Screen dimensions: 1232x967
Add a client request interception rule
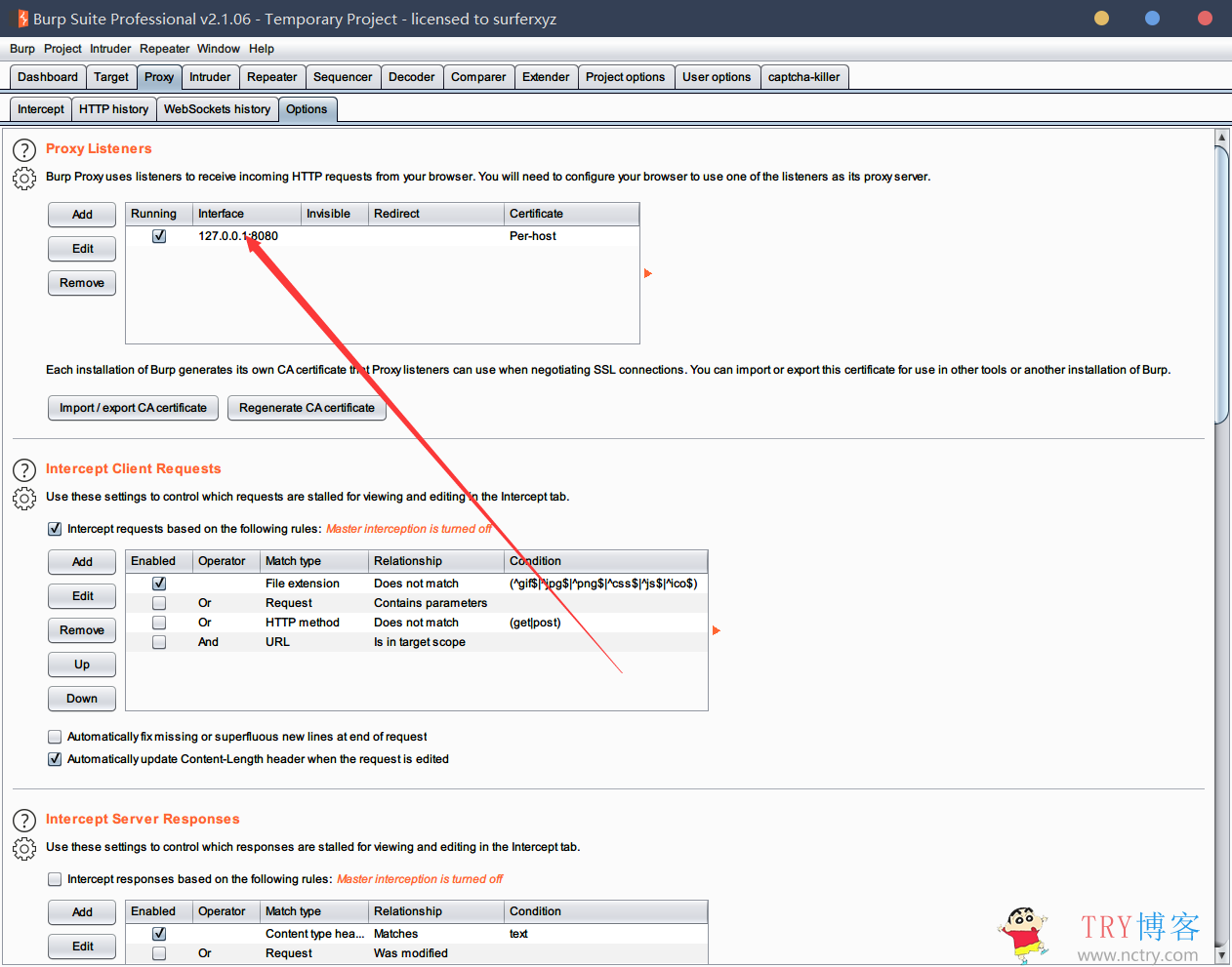(x=82, y=562)
